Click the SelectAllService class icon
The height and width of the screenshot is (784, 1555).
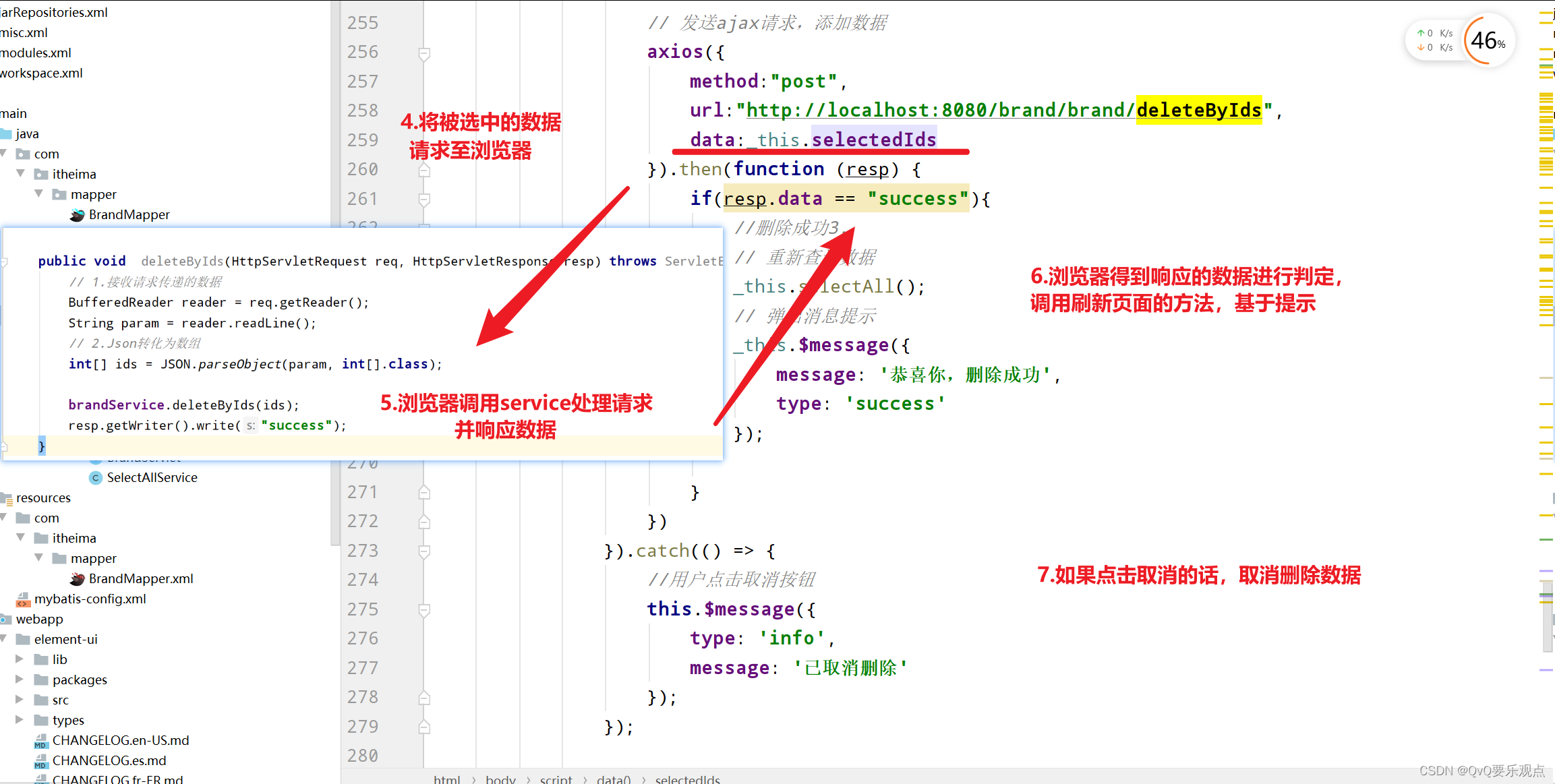click(x=96, y=478)
